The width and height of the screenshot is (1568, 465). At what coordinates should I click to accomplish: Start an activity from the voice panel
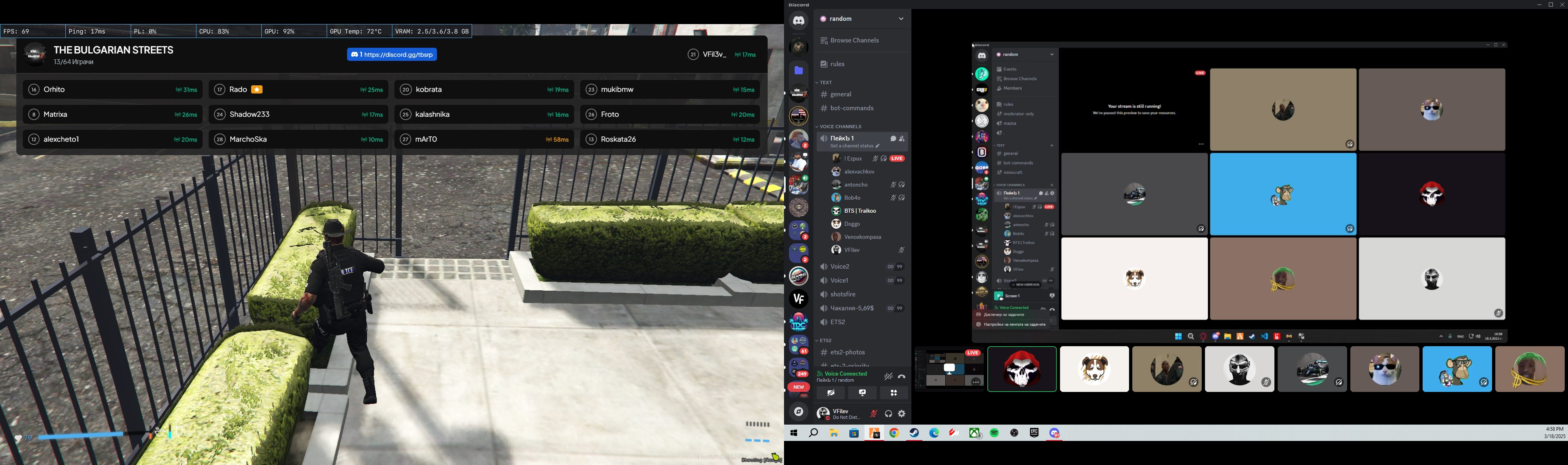click(x=893, y=393)
